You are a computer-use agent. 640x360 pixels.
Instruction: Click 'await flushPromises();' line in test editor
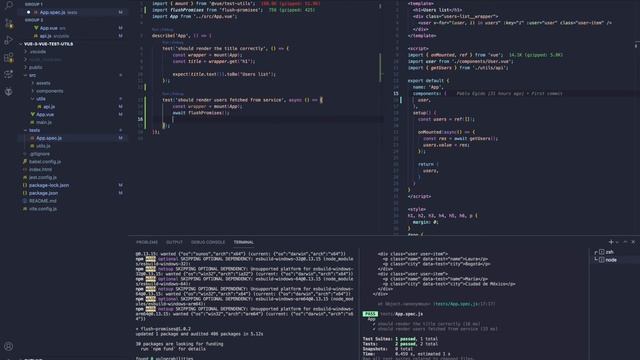pos(201,113)
